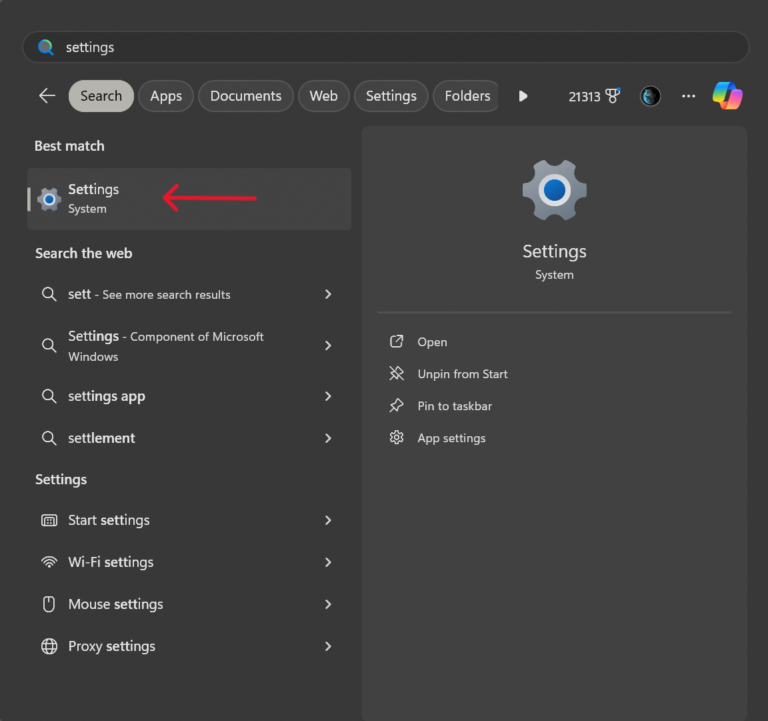Click the Wi-Fi settings icon

point(49,562)
